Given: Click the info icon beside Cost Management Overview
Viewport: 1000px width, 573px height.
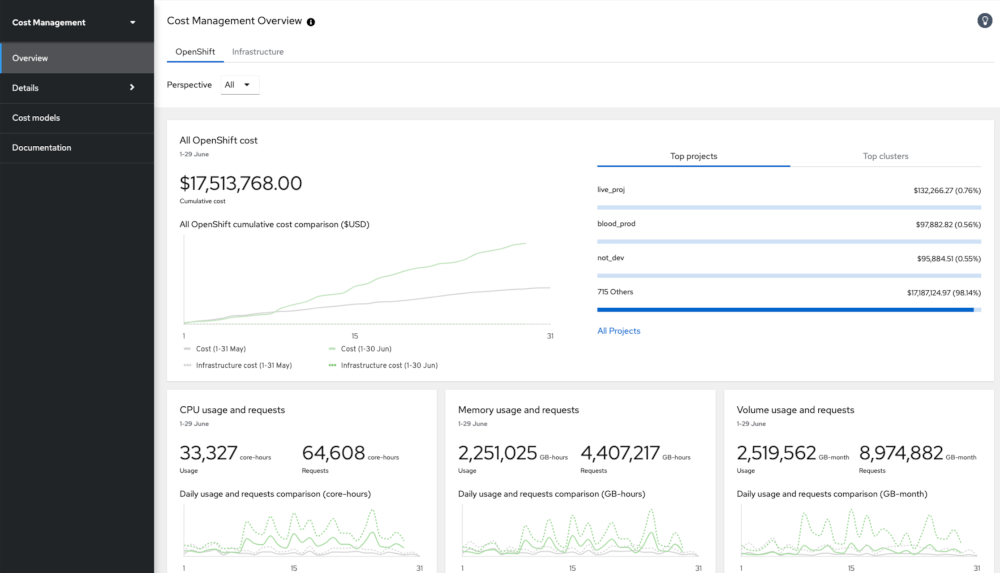Looking at the screenshot, I should click(x=311, y=22).
